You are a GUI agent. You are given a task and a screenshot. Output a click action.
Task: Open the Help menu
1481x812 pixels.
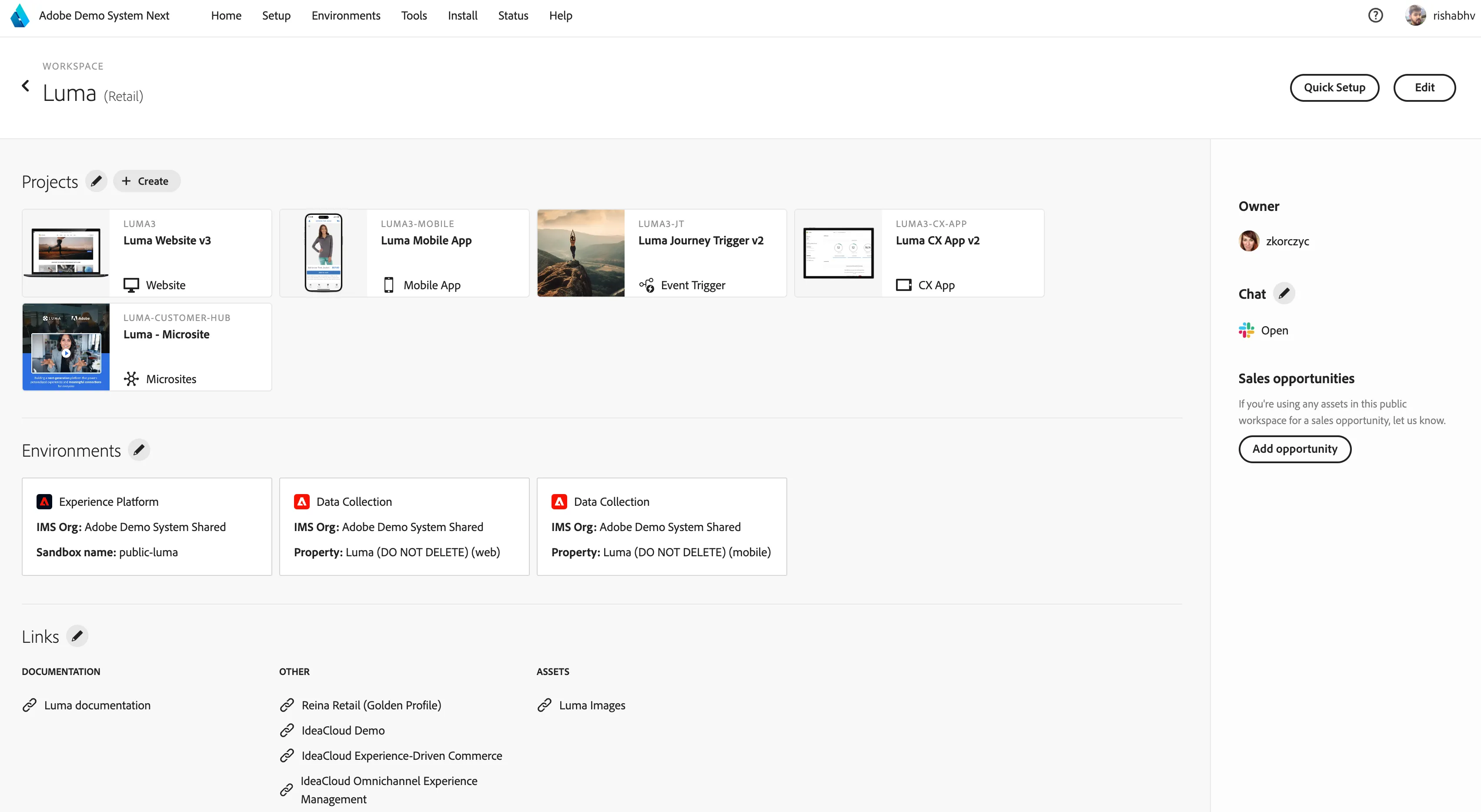pyautogui.click(x=560, y=16)
